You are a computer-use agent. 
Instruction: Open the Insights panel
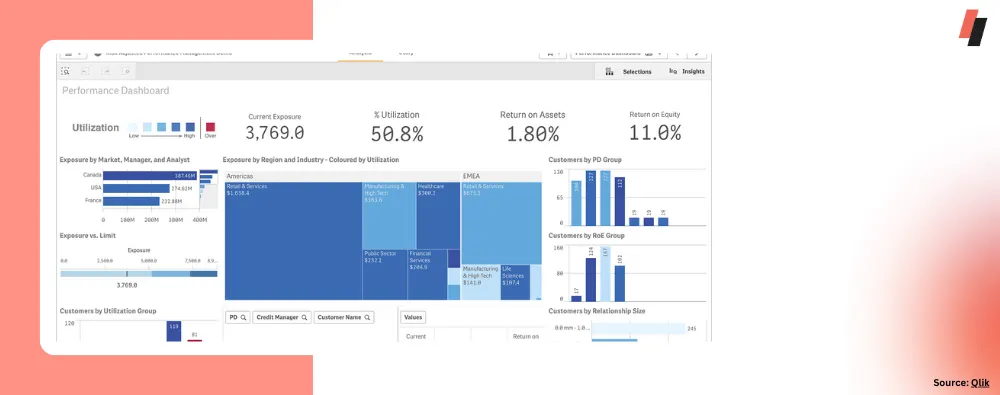687,71
